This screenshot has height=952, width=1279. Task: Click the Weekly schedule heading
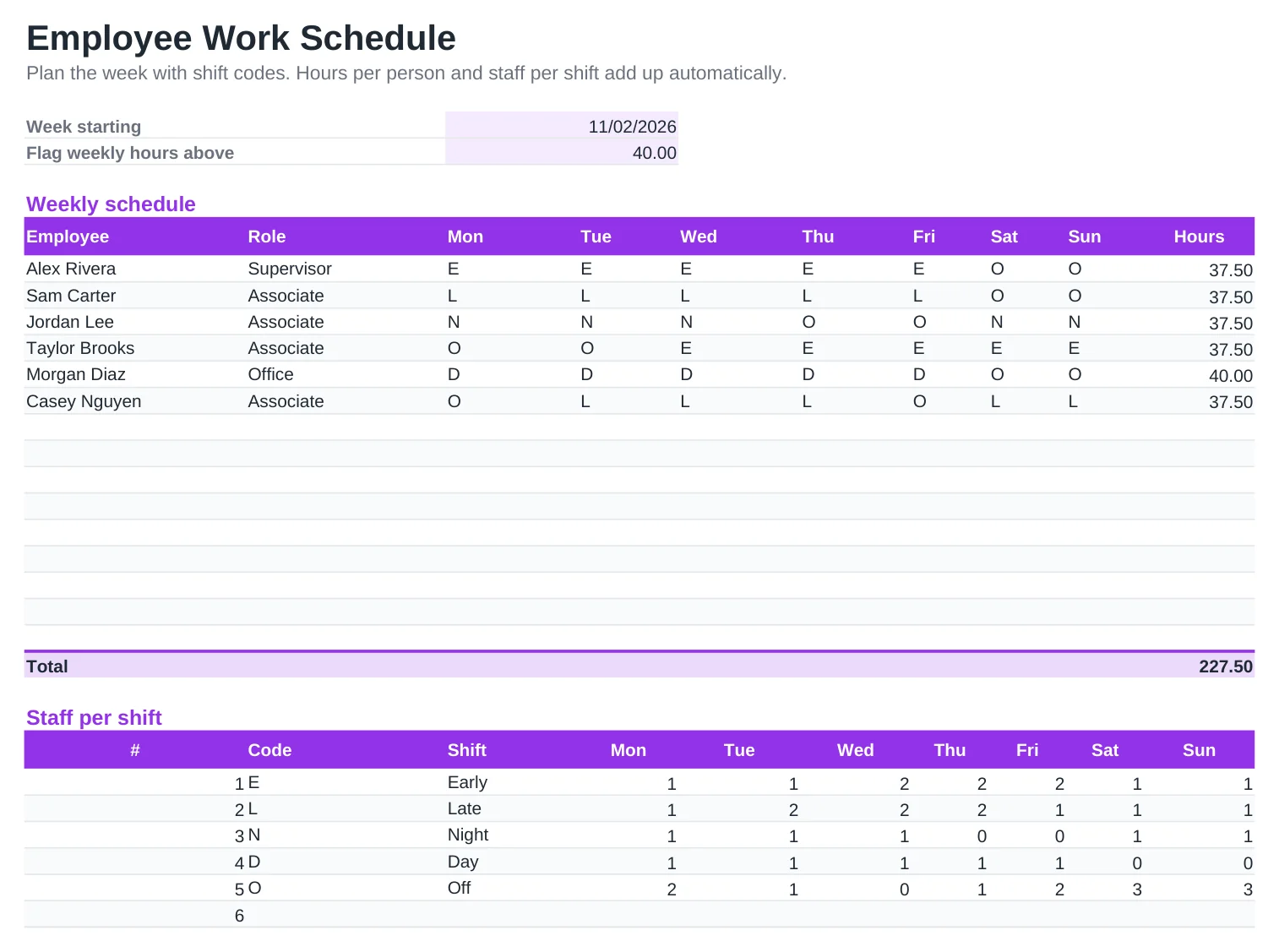click(x=111, y=204)
